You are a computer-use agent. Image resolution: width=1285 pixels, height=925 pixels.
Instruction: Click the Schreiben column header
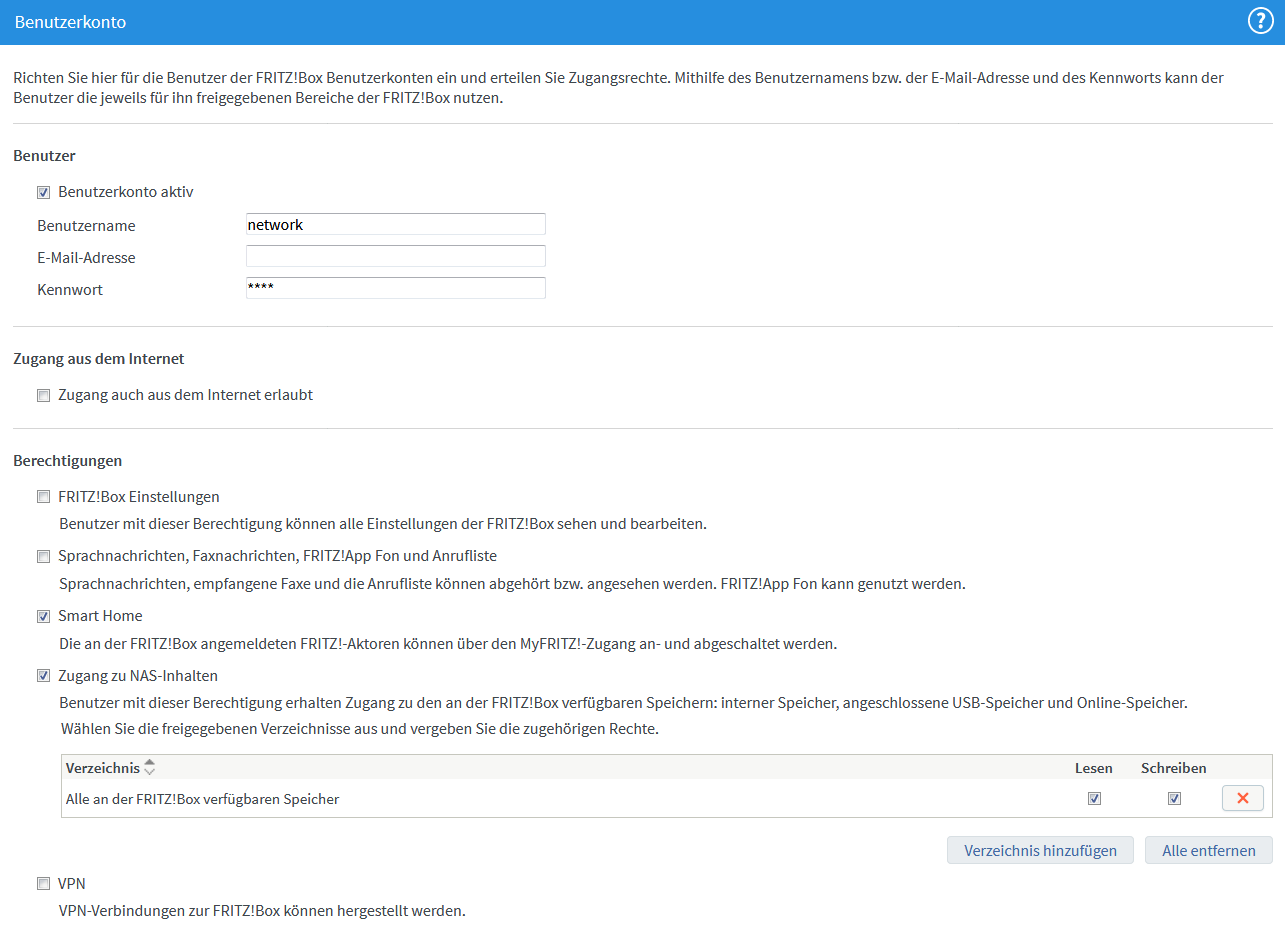tap(1174, 768)
